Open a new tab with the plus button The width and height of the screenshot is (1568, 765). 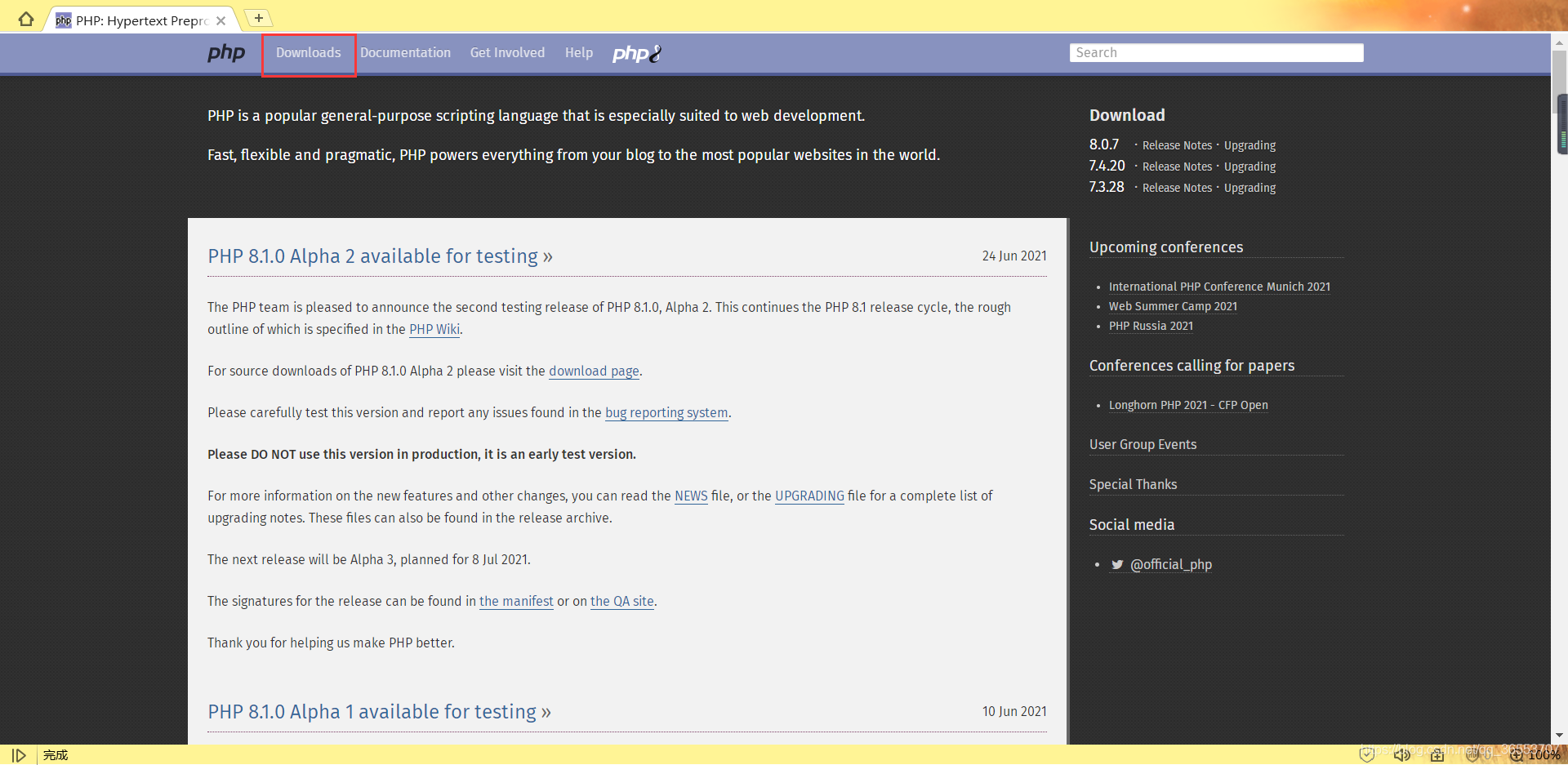tap(258, 18)
